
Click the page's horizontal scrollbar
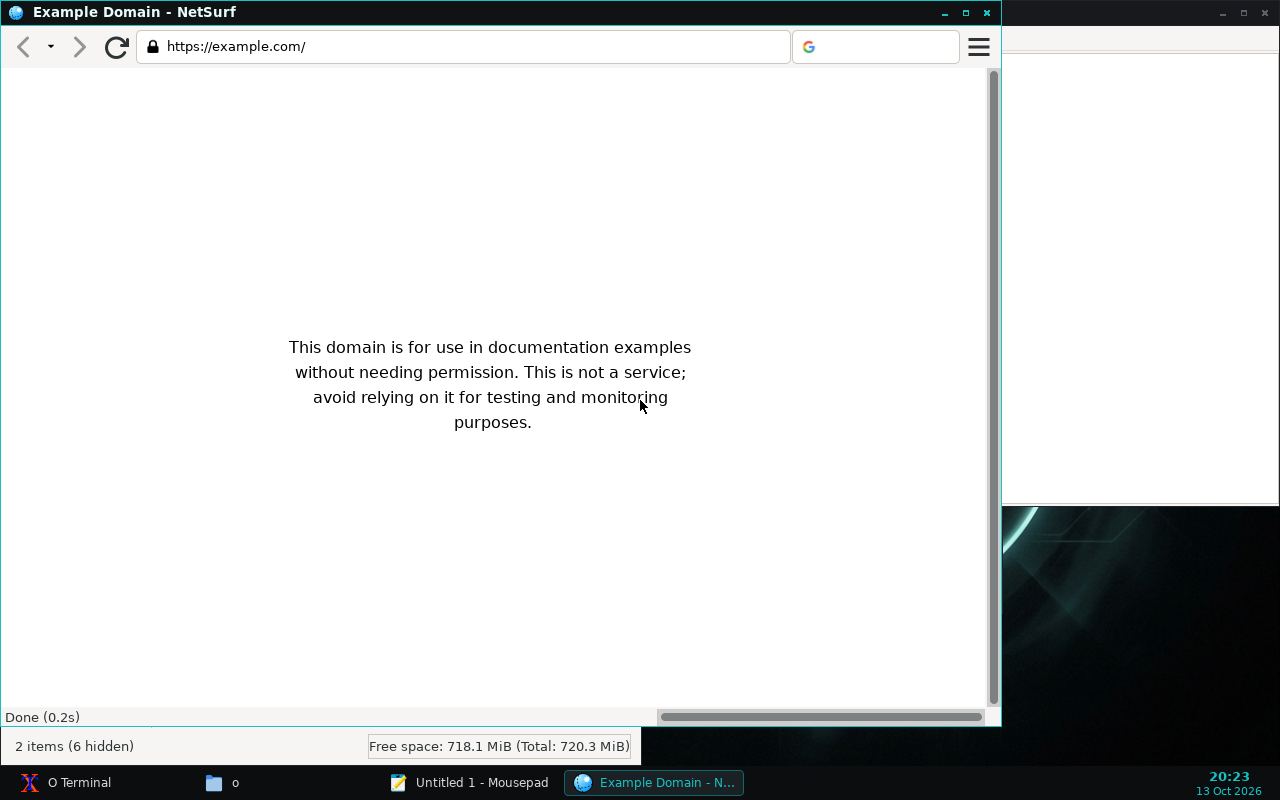click(821, 717)
